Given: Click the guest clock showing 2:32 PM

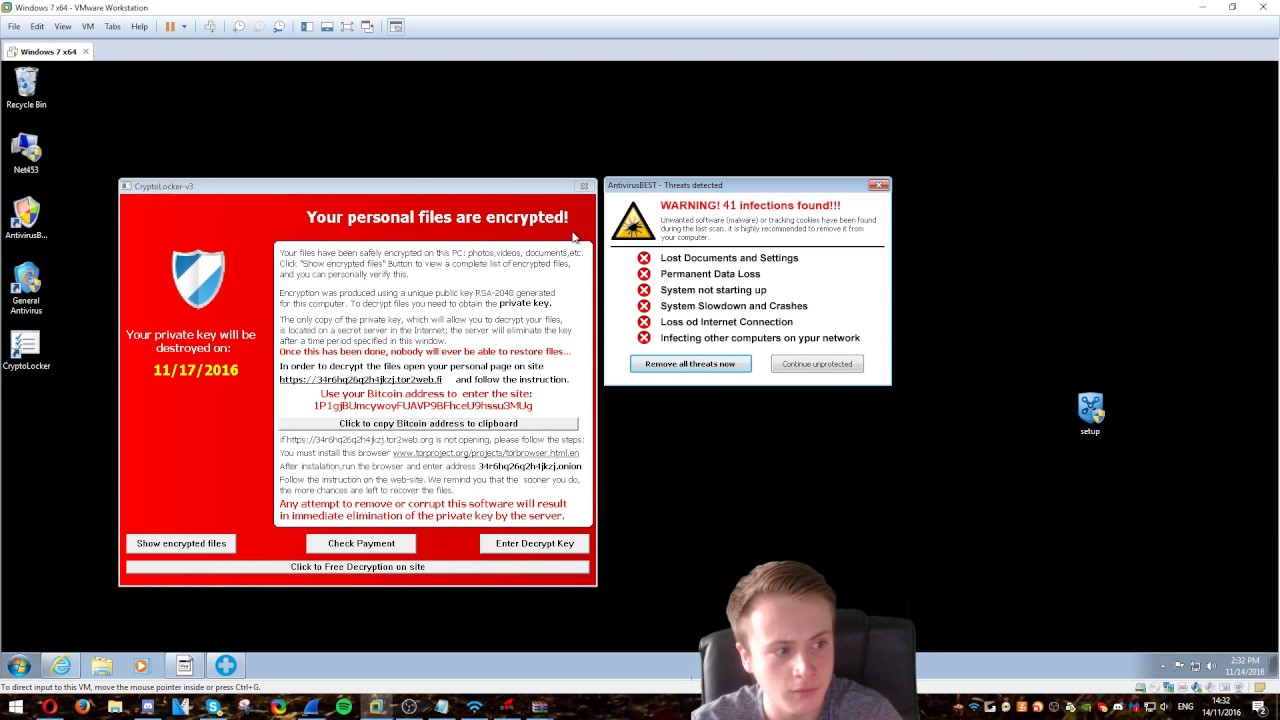Looking at the screenshot, I should click(x=1245, y=666).
